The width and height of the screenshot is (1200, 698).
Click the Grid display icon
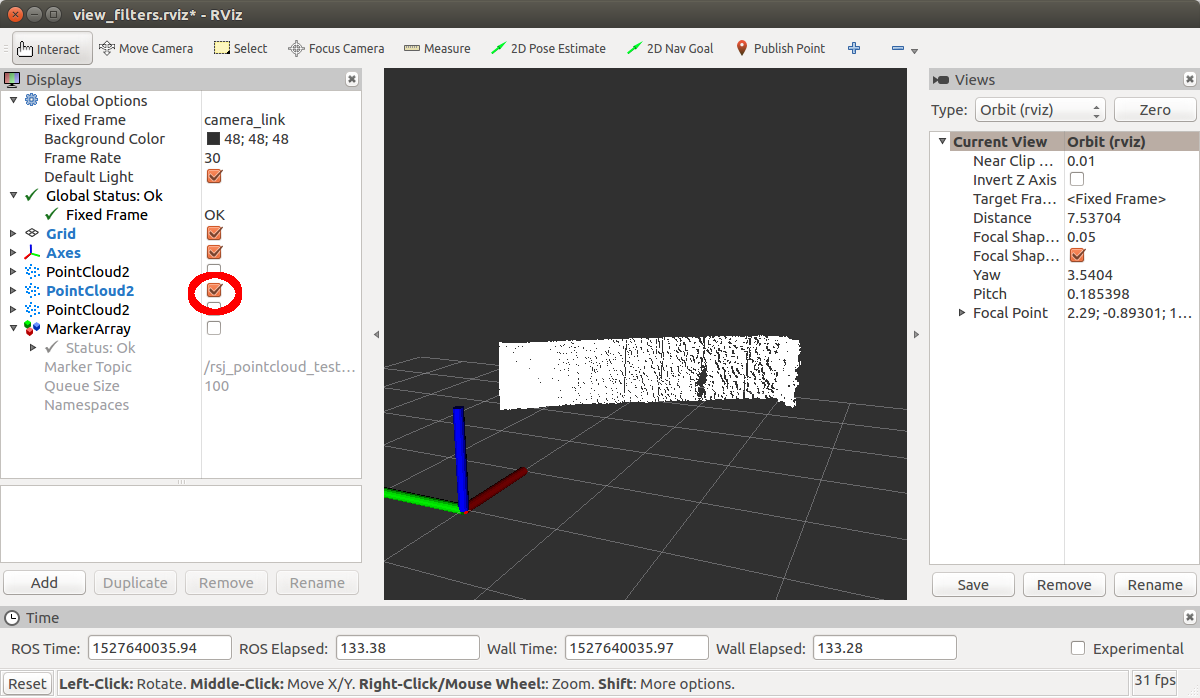click(31, 233)
